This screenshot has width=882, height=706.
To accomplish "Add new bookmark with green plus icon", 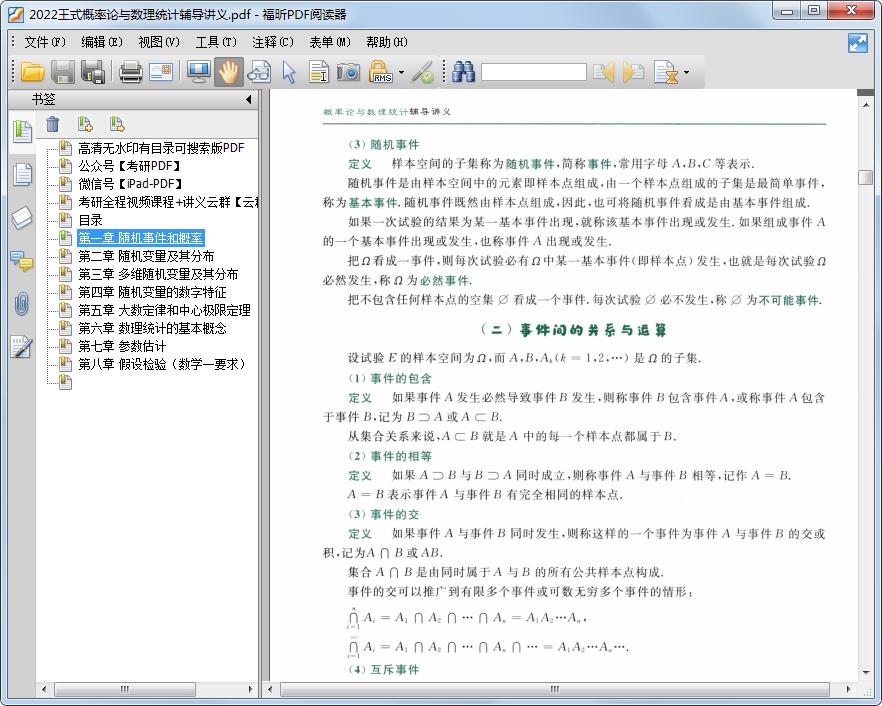I will click(x=85, y=124).
